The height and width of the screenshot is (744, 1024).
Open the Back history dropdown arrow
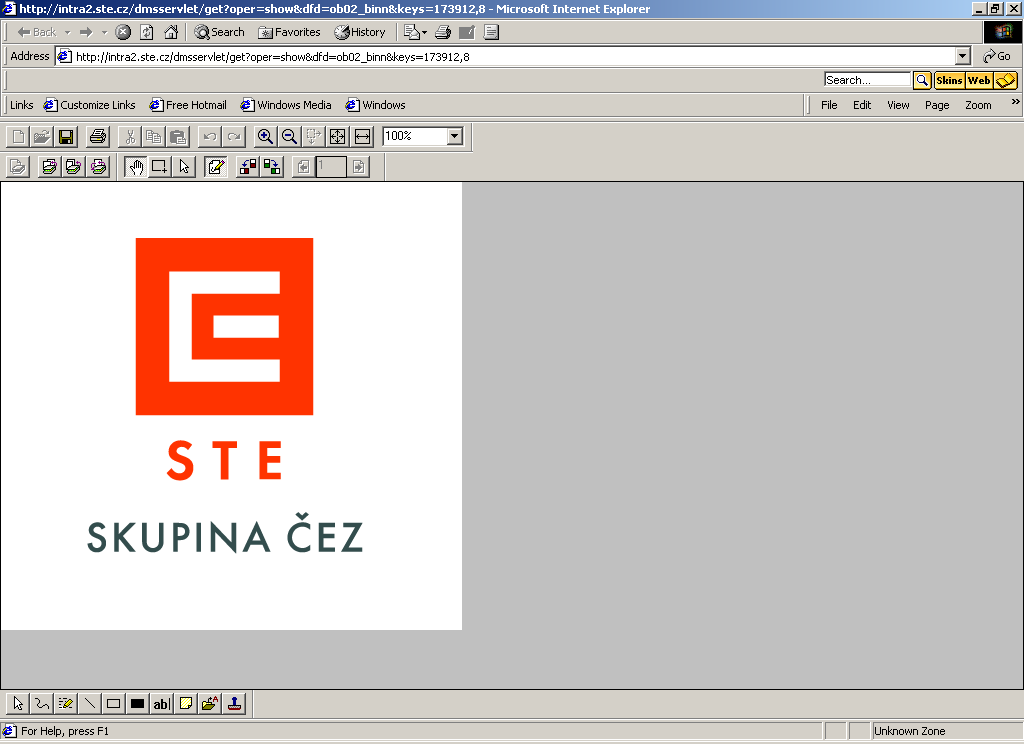[67, 32]
